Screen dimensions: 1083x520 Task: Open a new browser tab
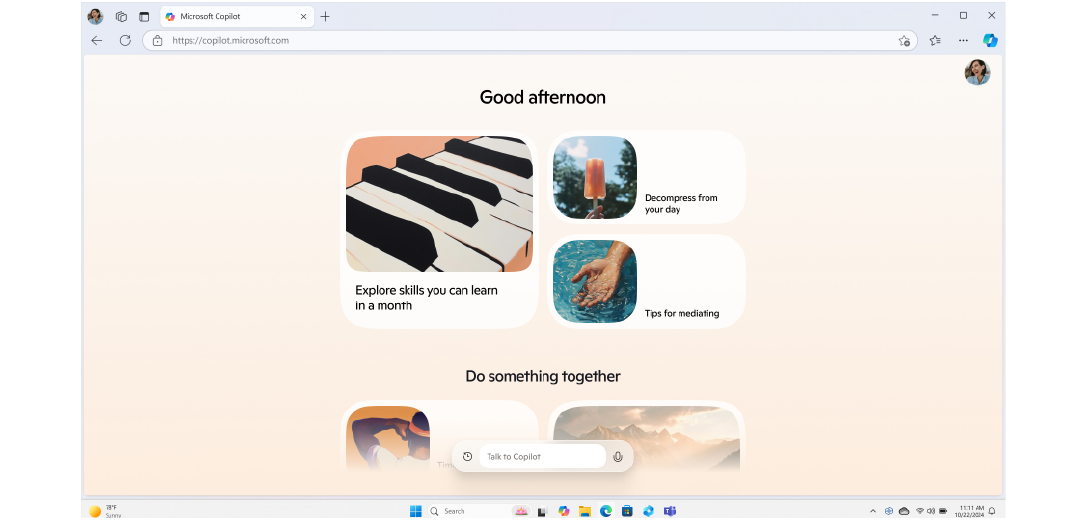[325, 17]
